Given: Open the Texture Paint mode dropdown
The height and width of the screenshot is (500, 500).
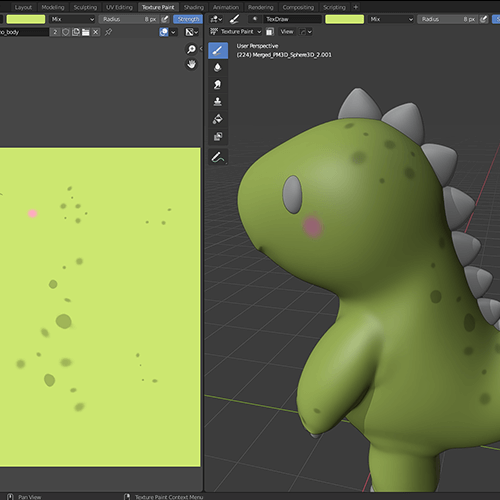Looking at the screenshot, I should 236,32.
